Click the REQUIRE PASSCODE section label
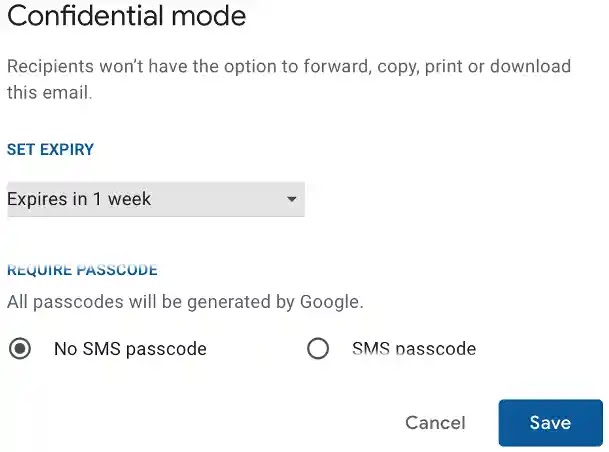 (82, 270)
